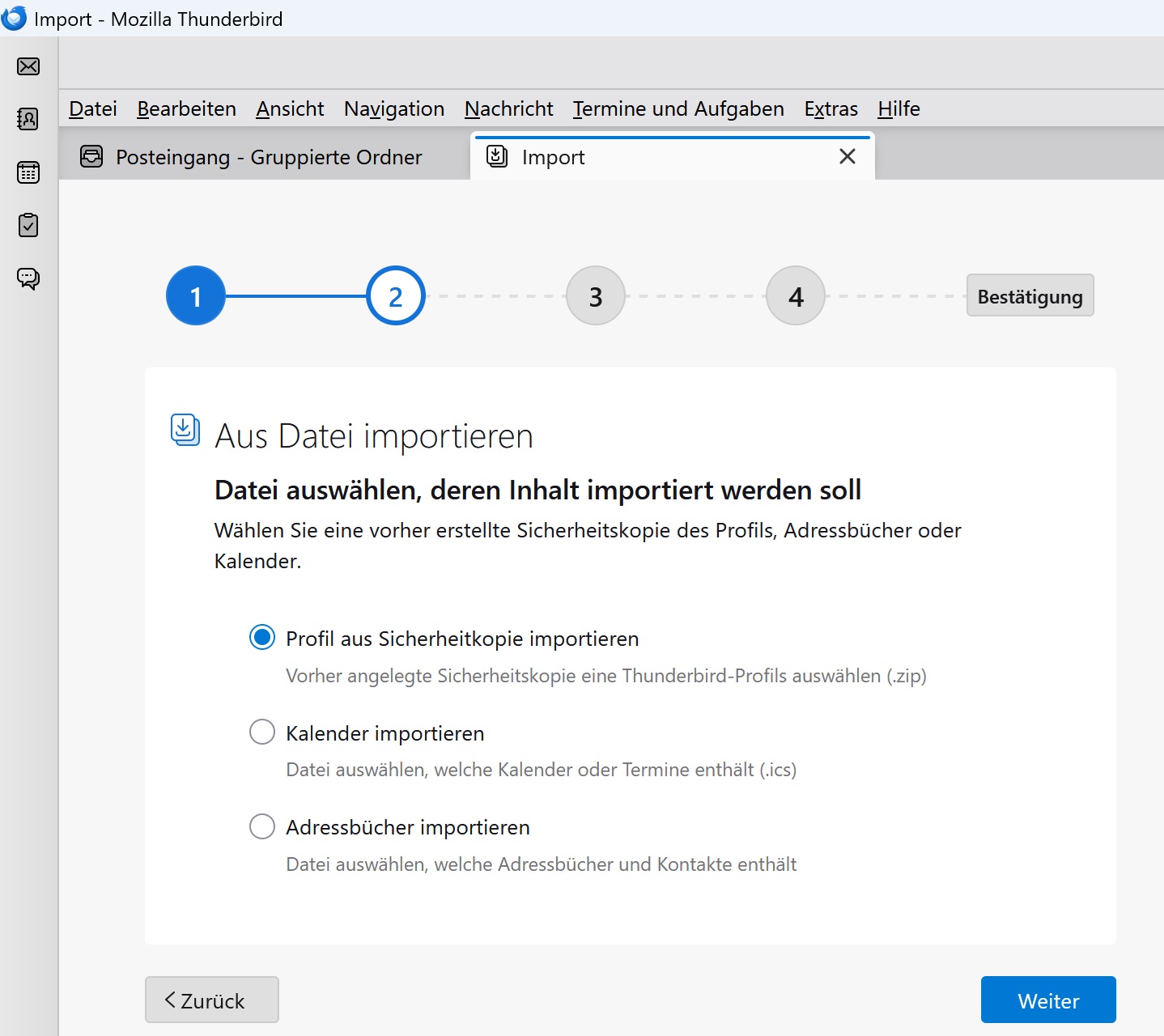1164x1036 pixels.
Task: Open the Datei menu
Action: point(93,108)
